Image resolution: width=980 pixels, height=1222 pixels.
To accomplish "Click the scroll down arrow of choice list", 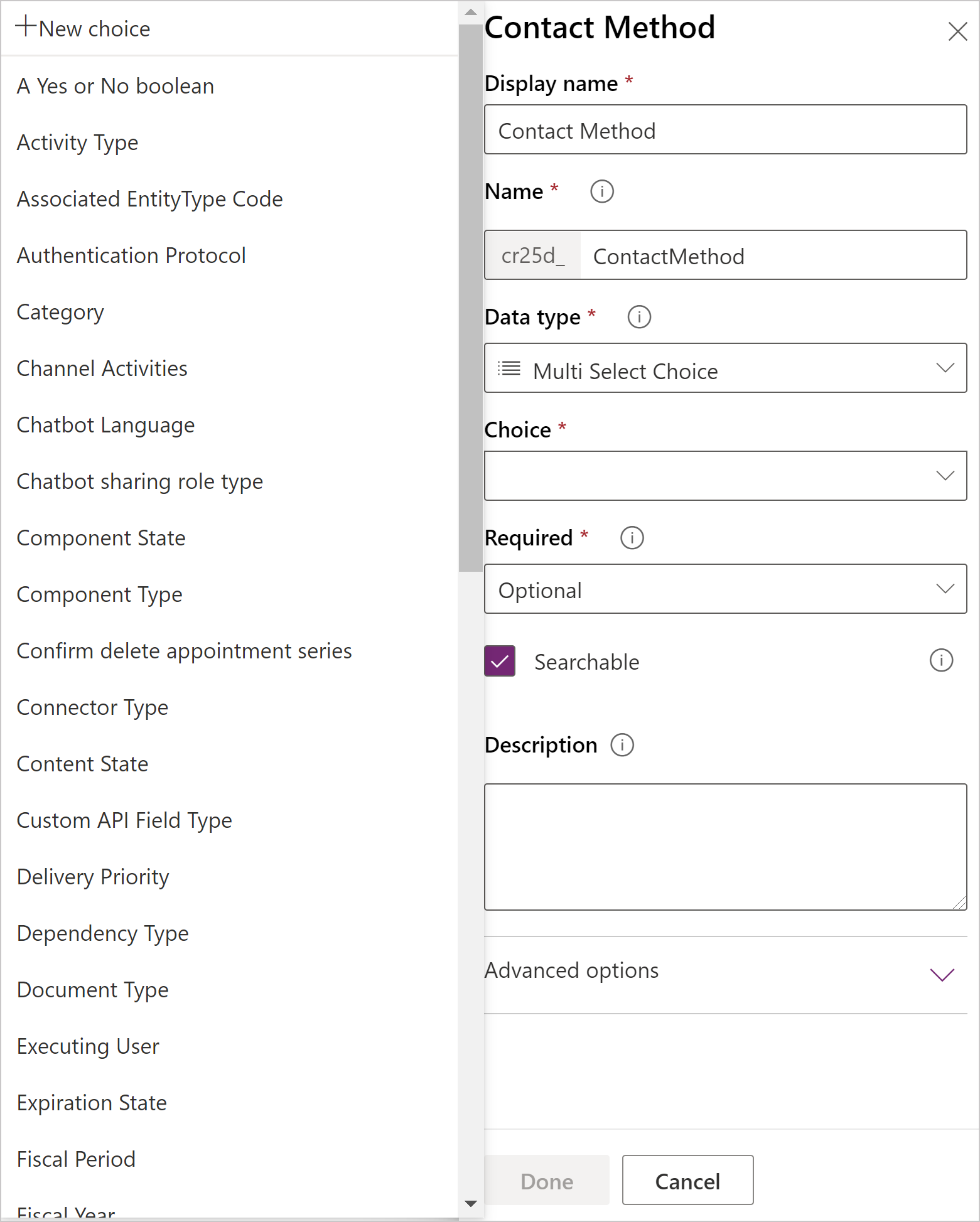I will 470,1203.
